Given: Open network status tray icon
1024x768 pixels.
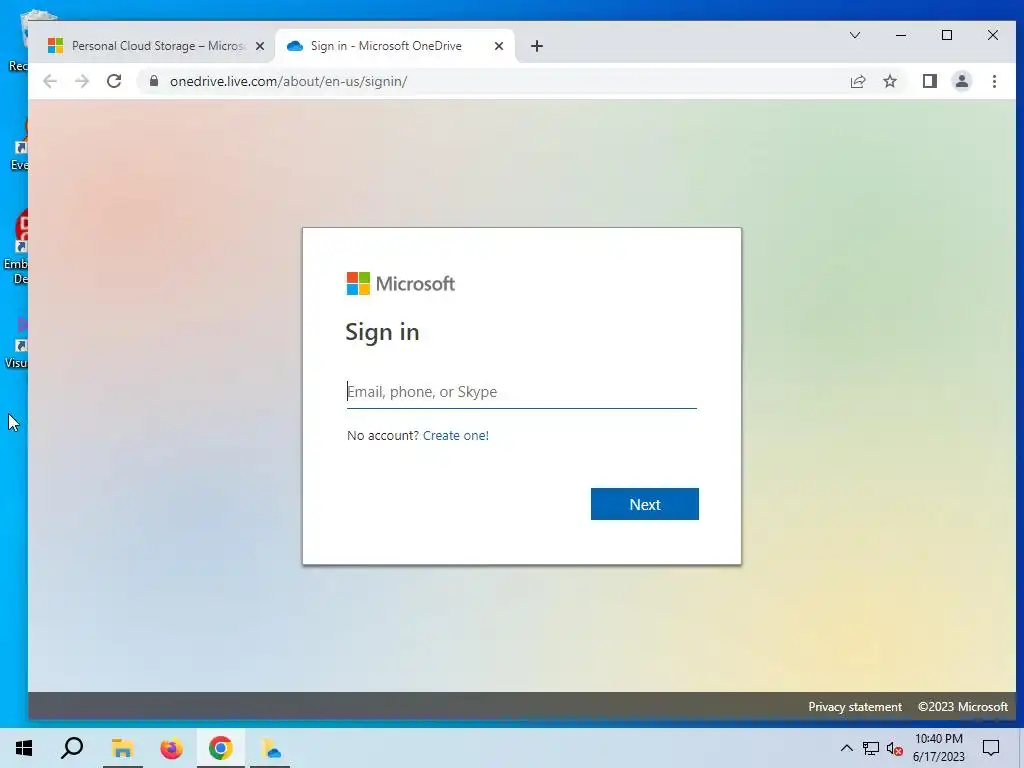Looking at the screenshot, I should click(x=871, y=748).
